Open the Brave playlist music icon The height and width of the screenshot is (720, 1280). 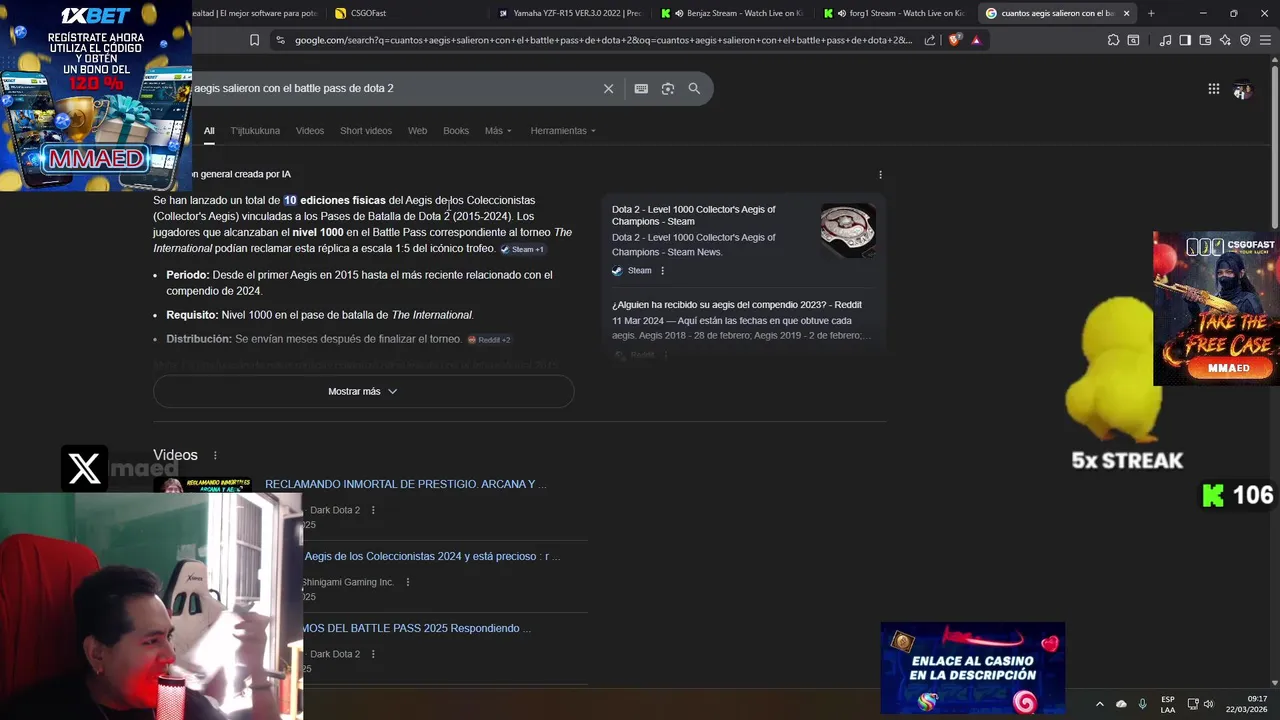click(1165, 40)
